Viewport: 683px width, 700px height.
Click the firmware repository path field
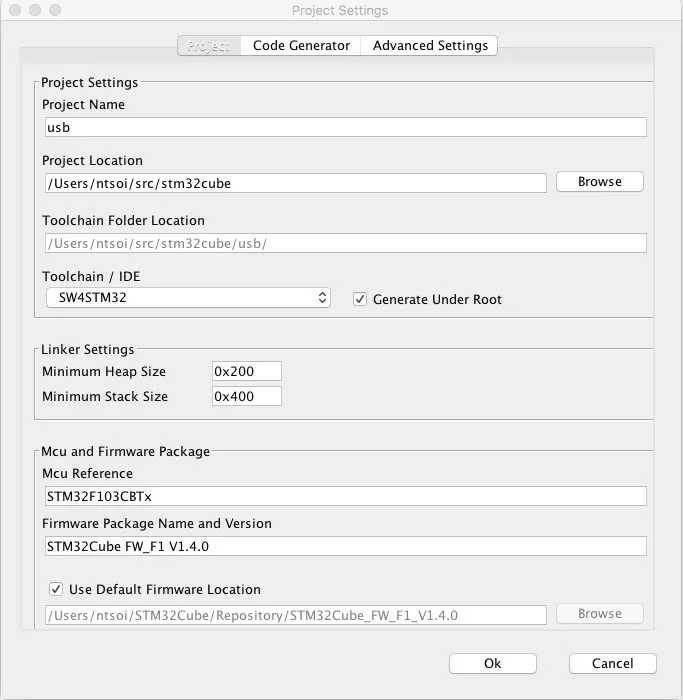click(x=295, y=615)
